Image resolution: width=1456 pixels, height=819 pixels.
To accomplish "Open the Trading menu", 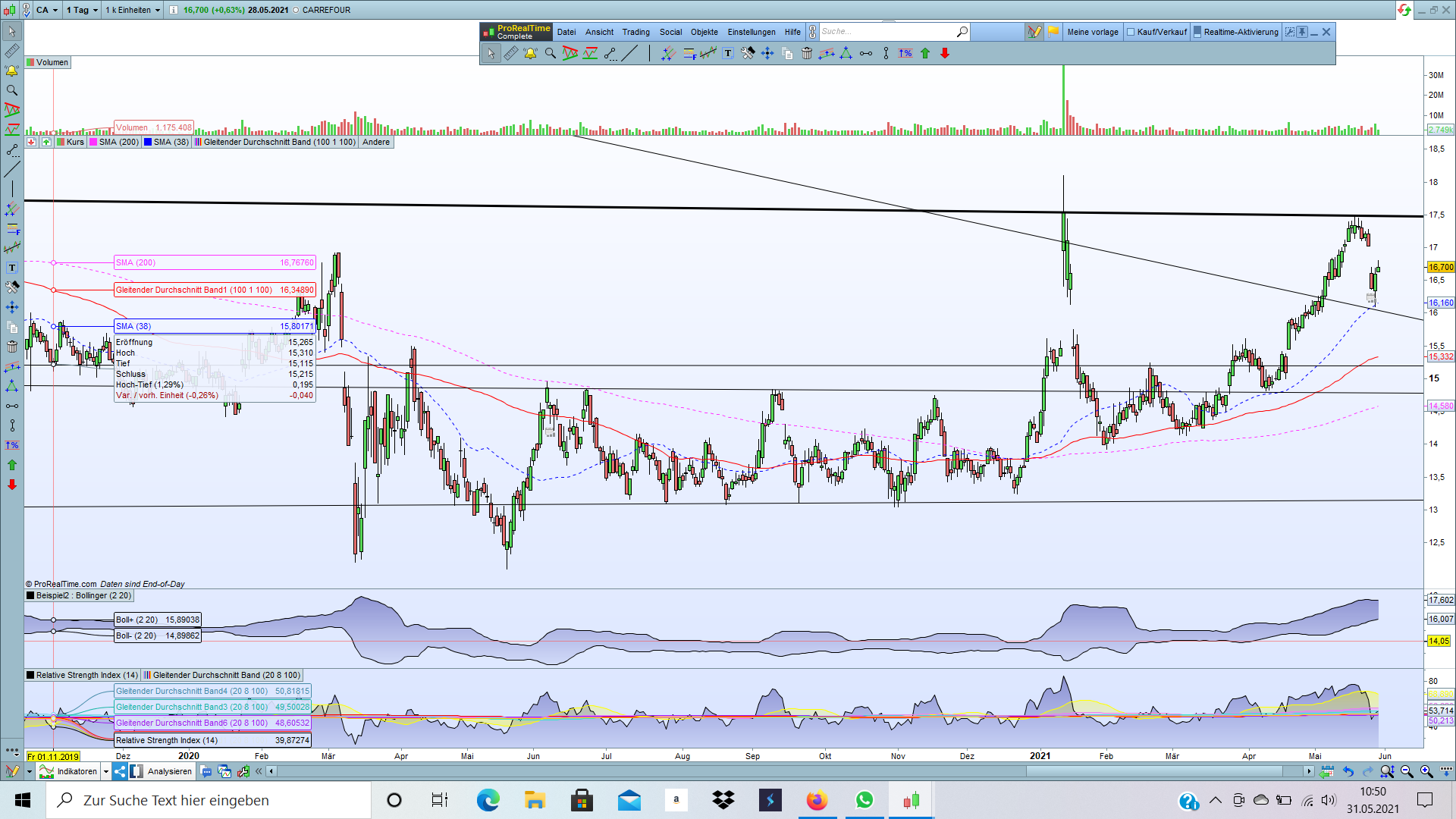I will tap(635, 32).
